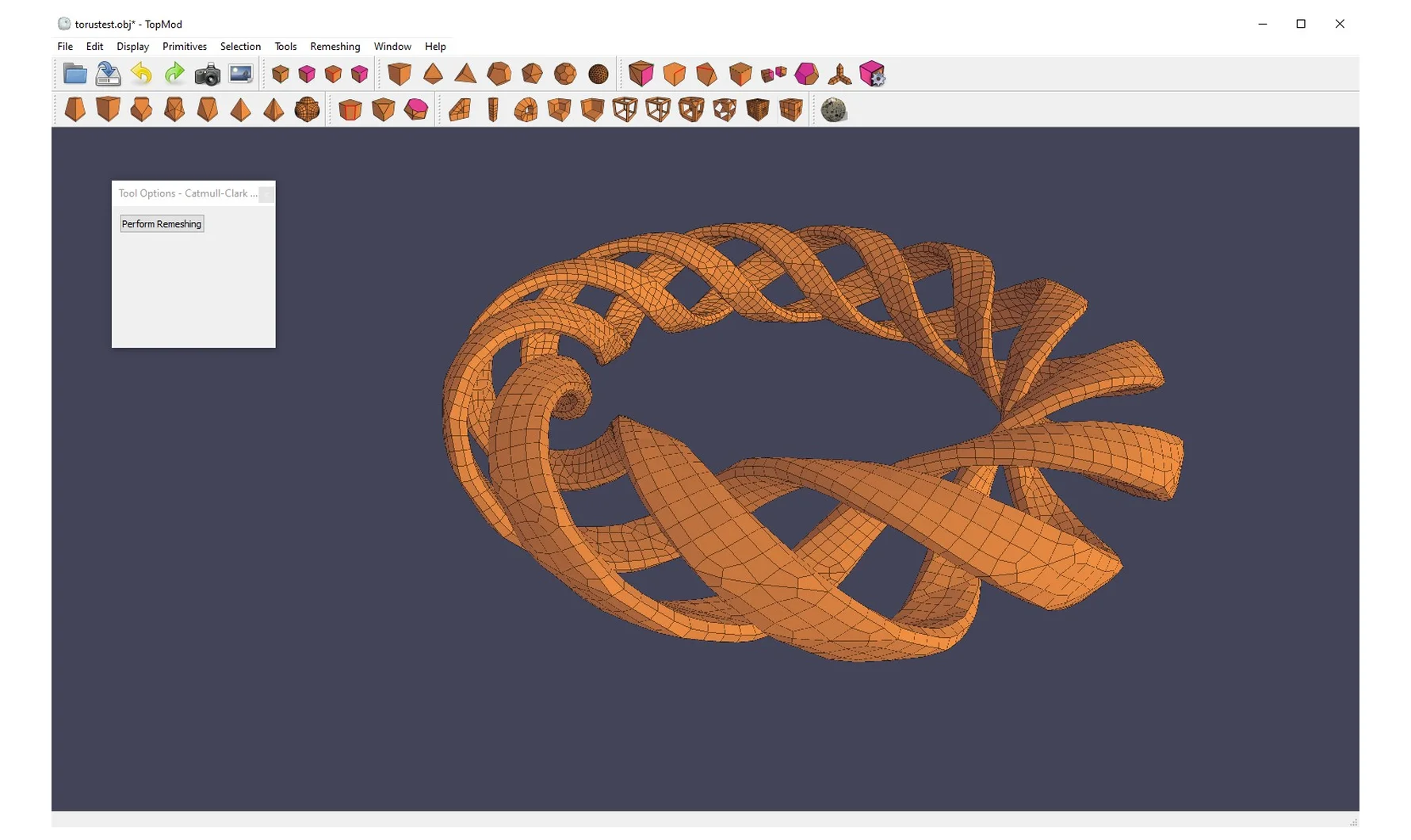1411x840 pixels.
Task: Choose the donut-shaped torus icon in second row
Action: (526, 110)
